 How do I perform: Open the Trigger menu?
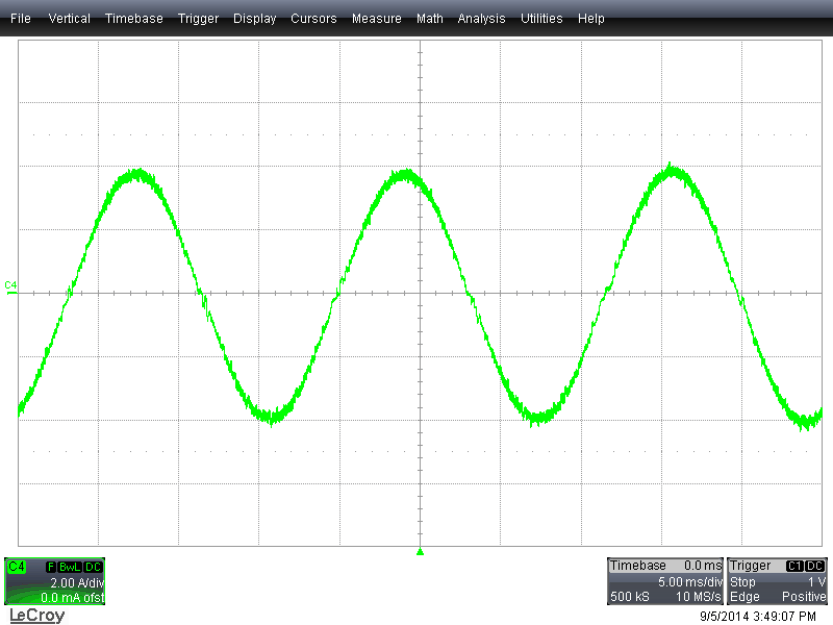198,19
